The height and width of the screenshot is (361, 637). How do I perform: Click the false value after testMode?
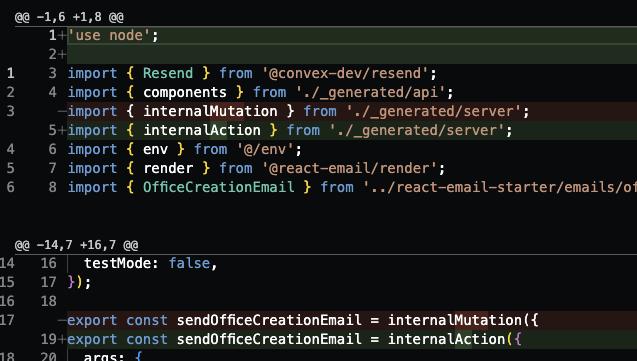(x=189, y=263)
